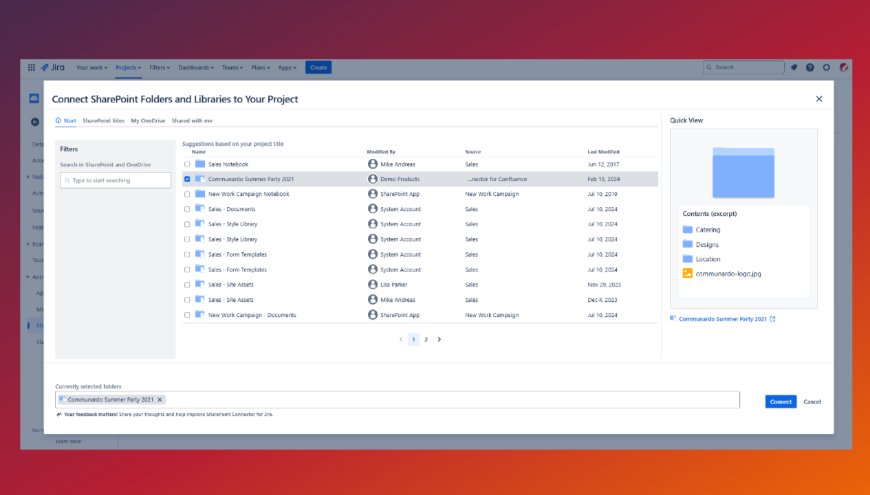Image resolution: width=870 pixels, height=495 pixels.
Task: Tick the New Work Campaign Notebook checkbox
Action: pyautogui.click(x=187, y=194)
